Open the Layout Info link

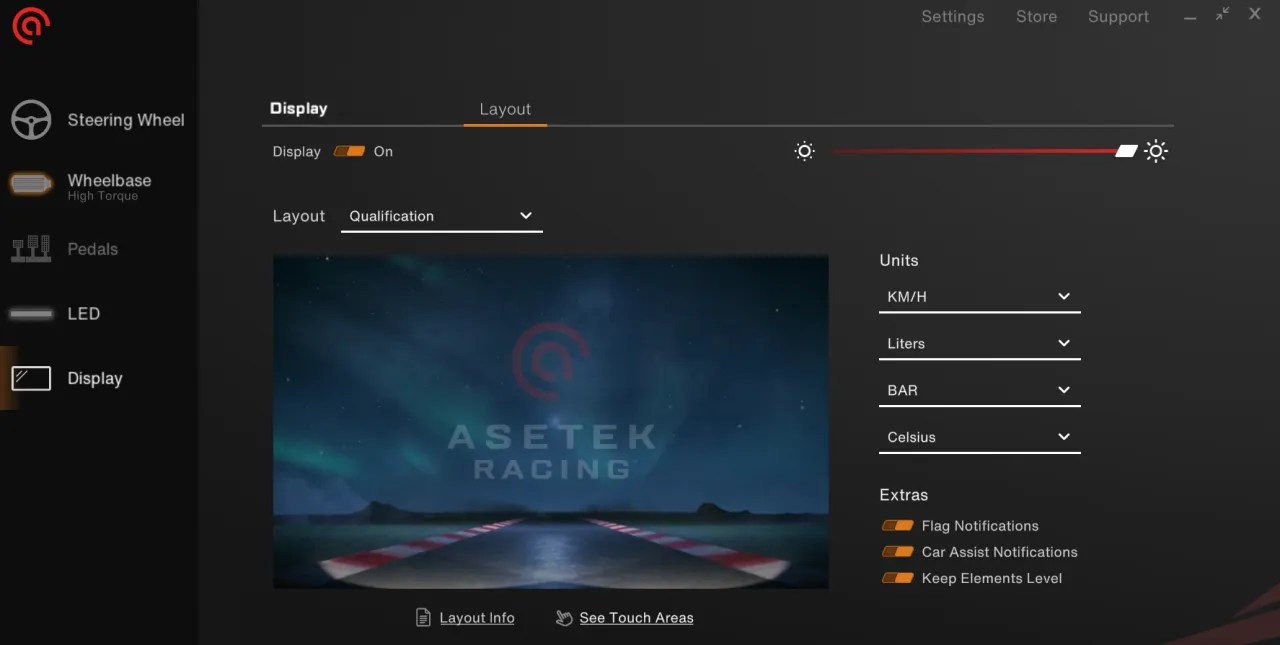tap(477, 618)
